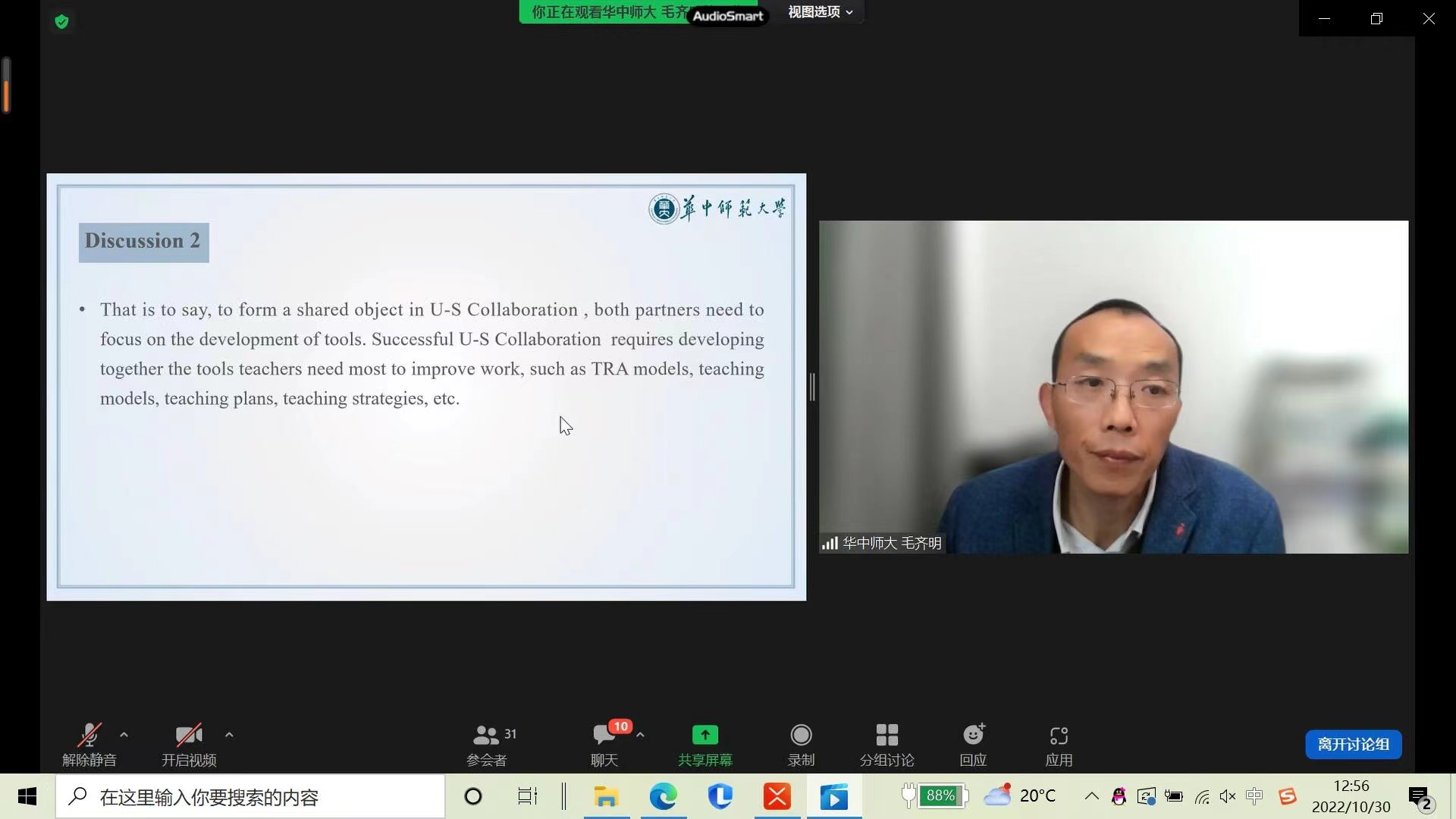Screen dimensions: 1456x819
Task: Open the view options menu
Action: click(820, 12)
